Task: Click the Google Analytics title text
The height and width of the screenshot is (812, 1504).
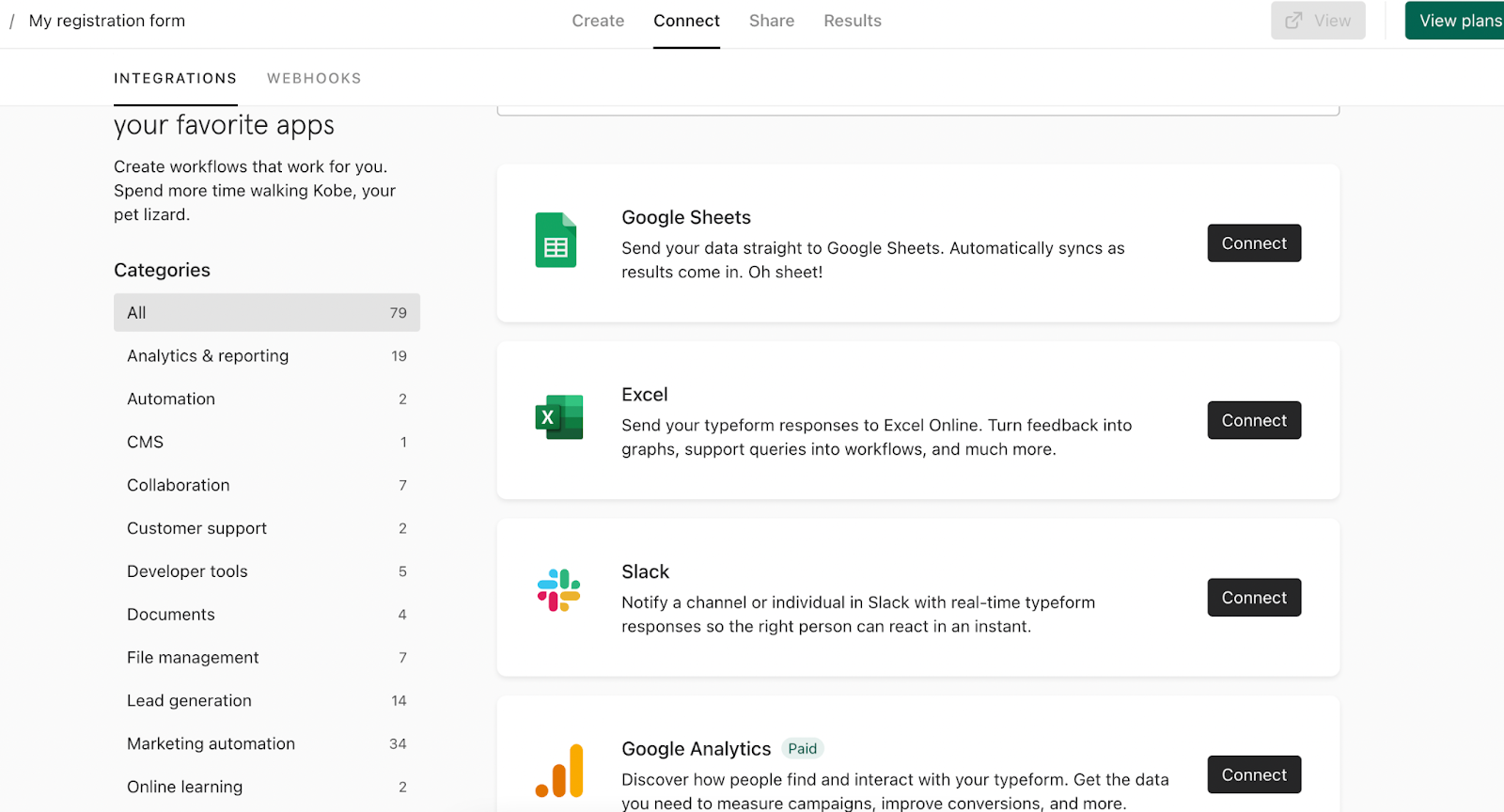Action: 697,749
